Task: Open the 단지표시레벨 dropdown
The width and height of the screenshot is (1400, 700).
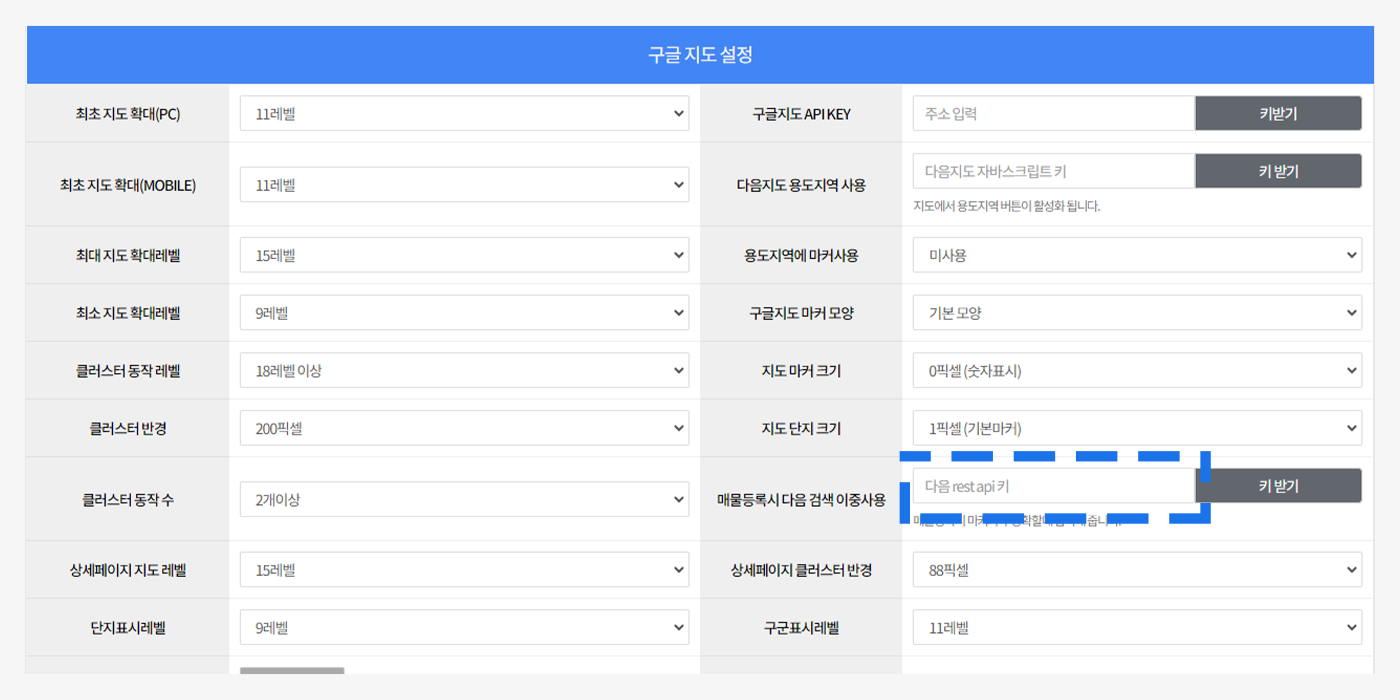Action: click(463, 628)
